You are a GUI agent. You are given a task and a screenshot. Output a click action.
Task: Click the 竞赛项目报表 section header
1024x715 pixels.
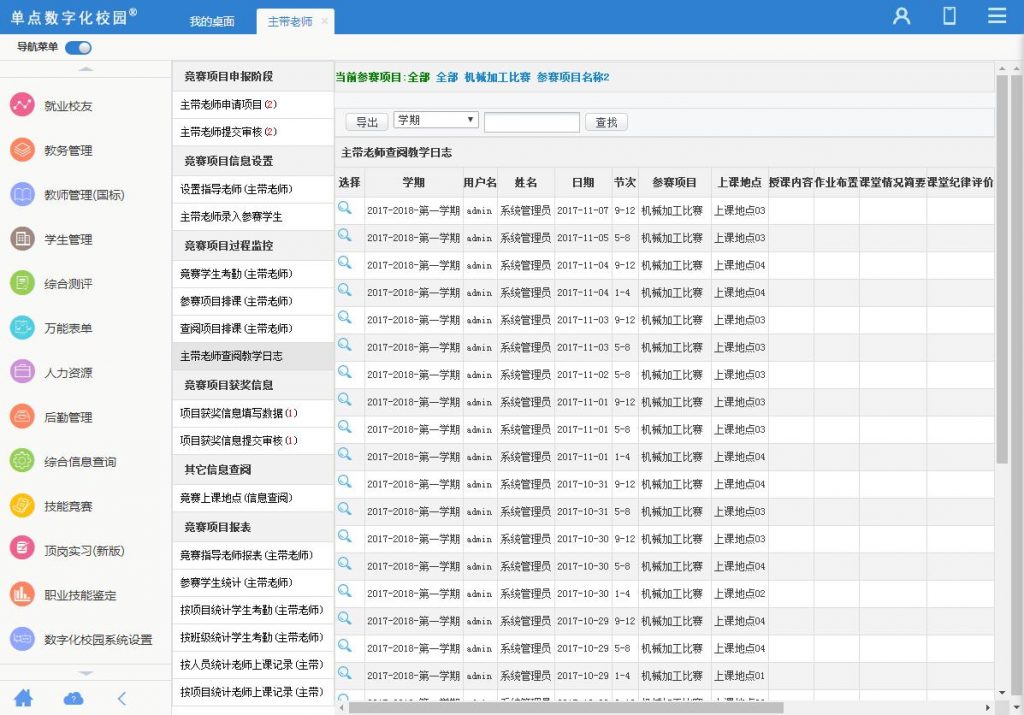click(253, 528)
